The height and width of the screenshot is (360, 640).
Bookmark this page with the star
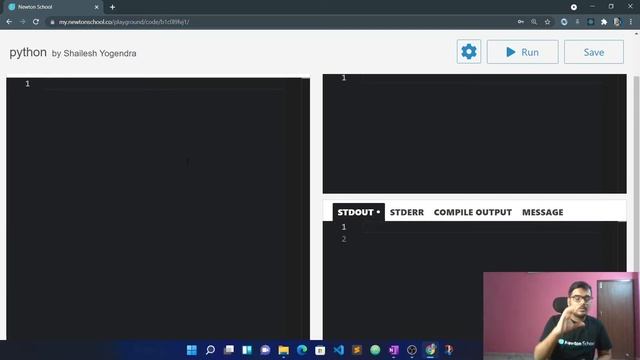[547, 22]
